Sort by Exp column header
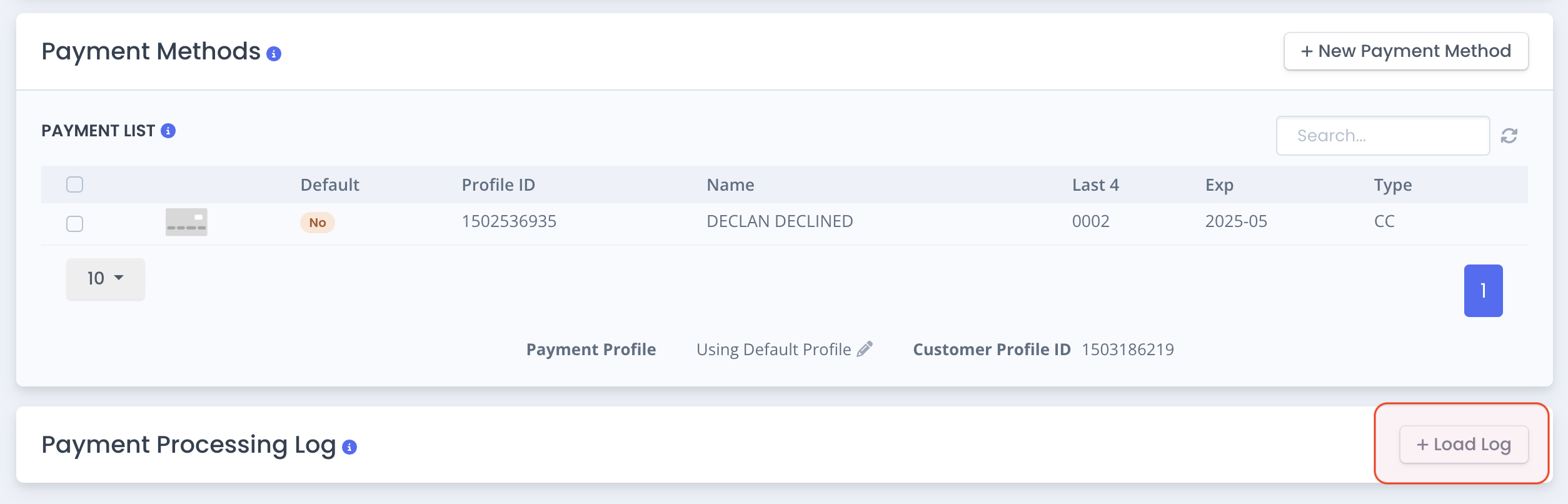The height and width of the screenshot is (504, 1568). point(1219,185)
